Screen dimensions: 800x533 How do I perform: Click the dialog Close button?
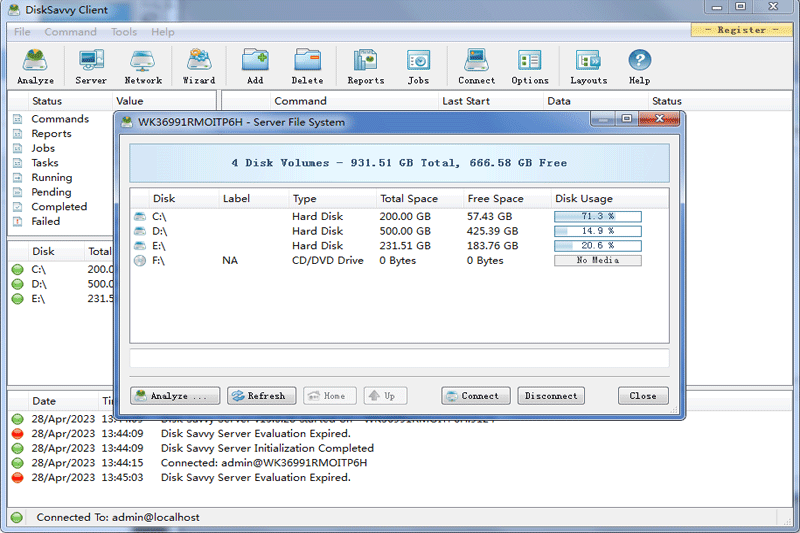[x=643, y=396]
